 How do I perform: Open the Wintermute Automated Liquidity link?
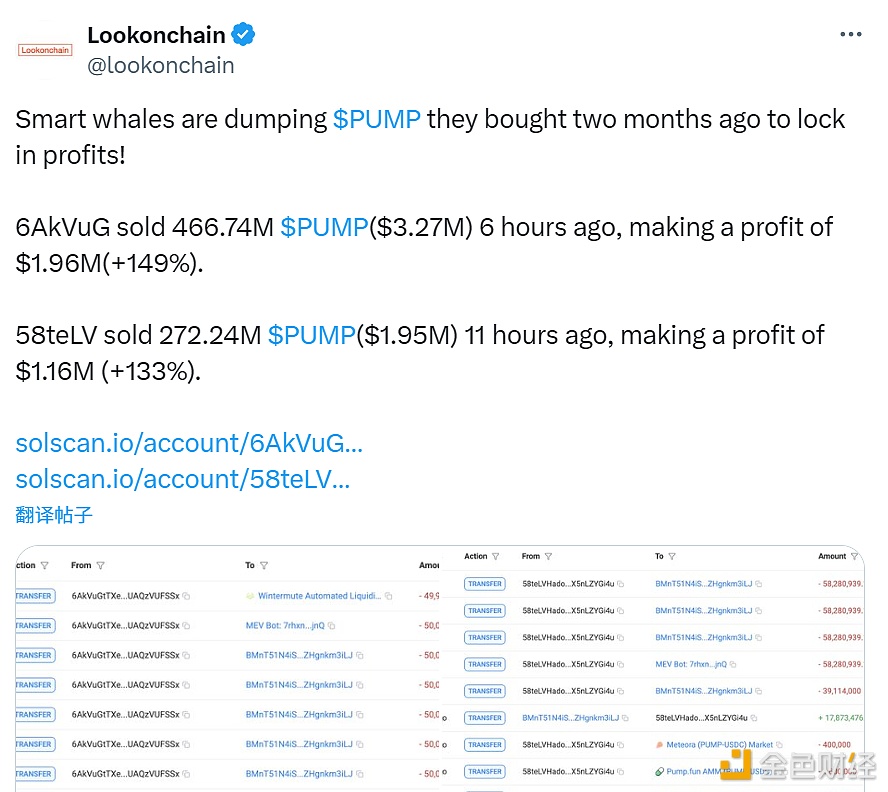pyautogui.click(x=318, y=596)
